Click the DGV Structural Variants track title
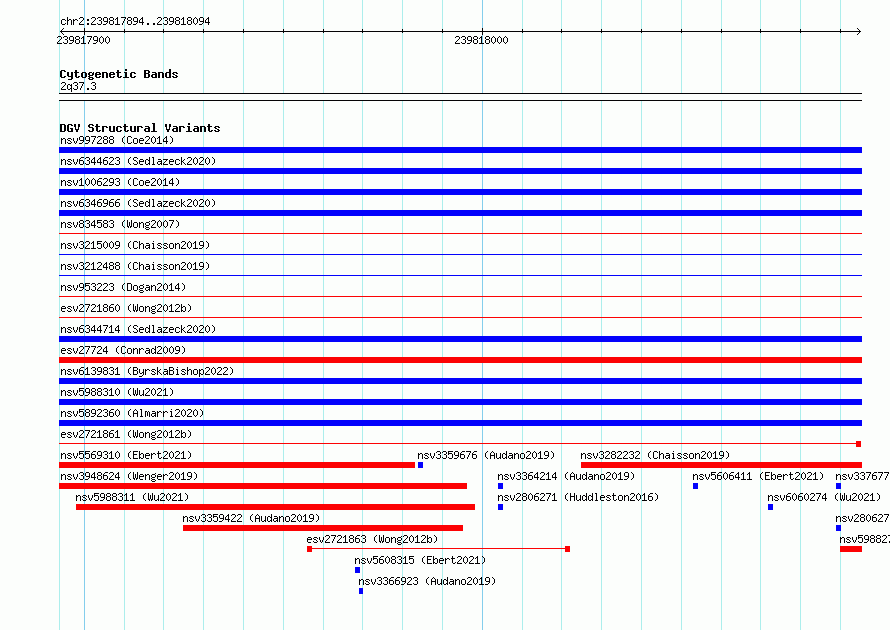The width and height of the screenshot is (890, 630). click(x=140, y=128)
